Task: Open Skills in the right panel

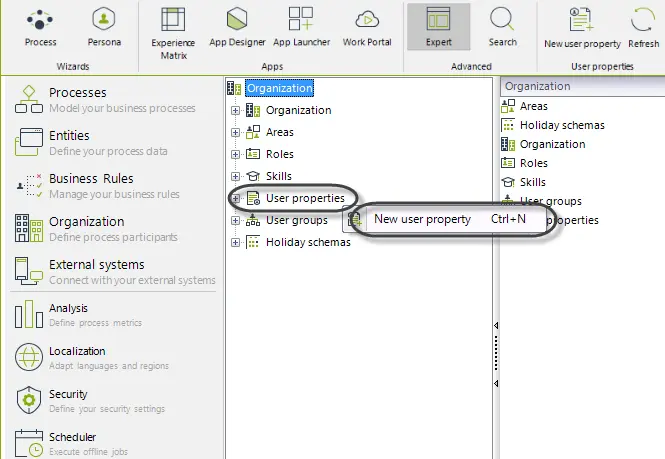Action: [x=532, y=182]
